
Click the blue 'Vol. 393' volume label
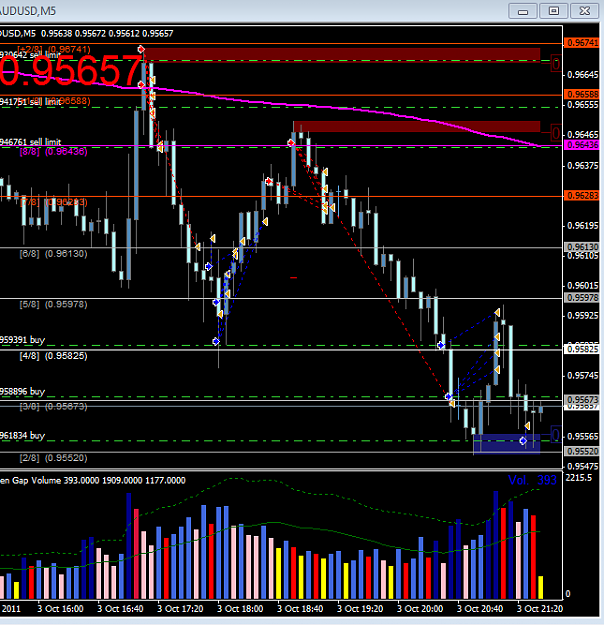[532, 480]
